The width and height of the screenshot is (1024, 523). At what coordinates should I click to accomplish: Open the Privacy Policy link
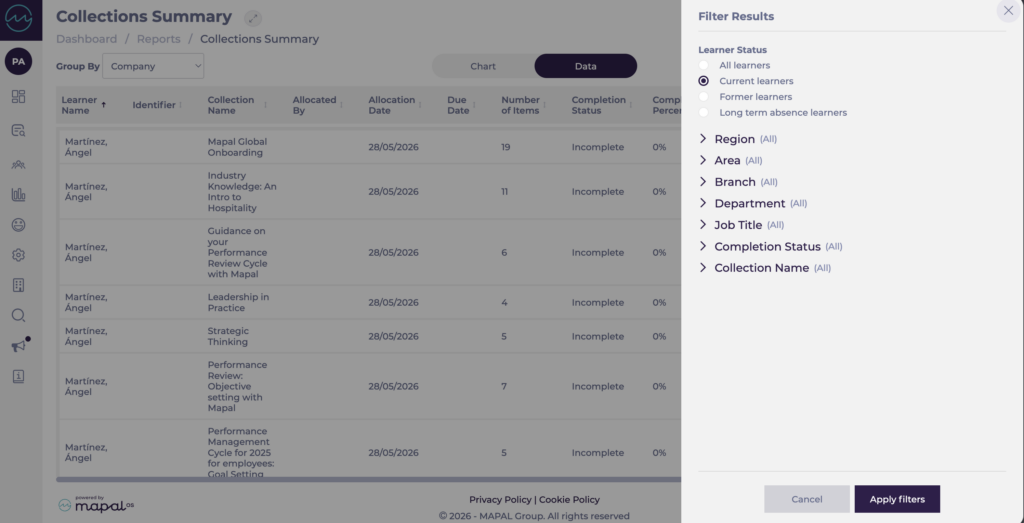click(x=500, y=499)
